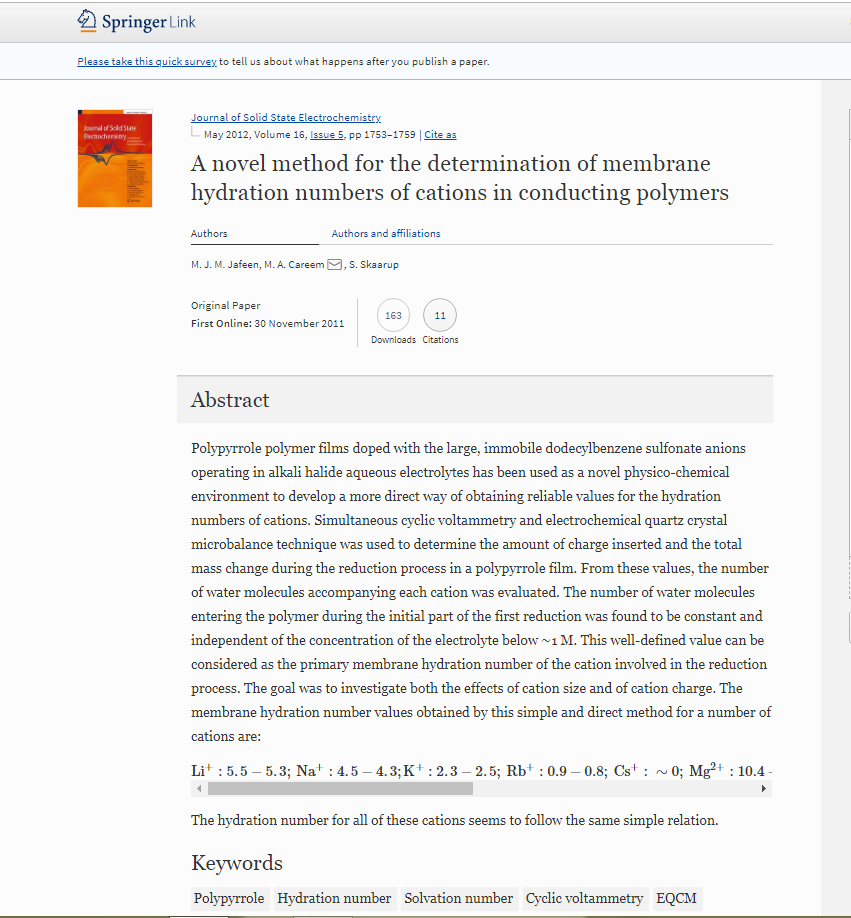Click the Hydration number keyword tag
851x918 pixels.
[x=334, y=898]
